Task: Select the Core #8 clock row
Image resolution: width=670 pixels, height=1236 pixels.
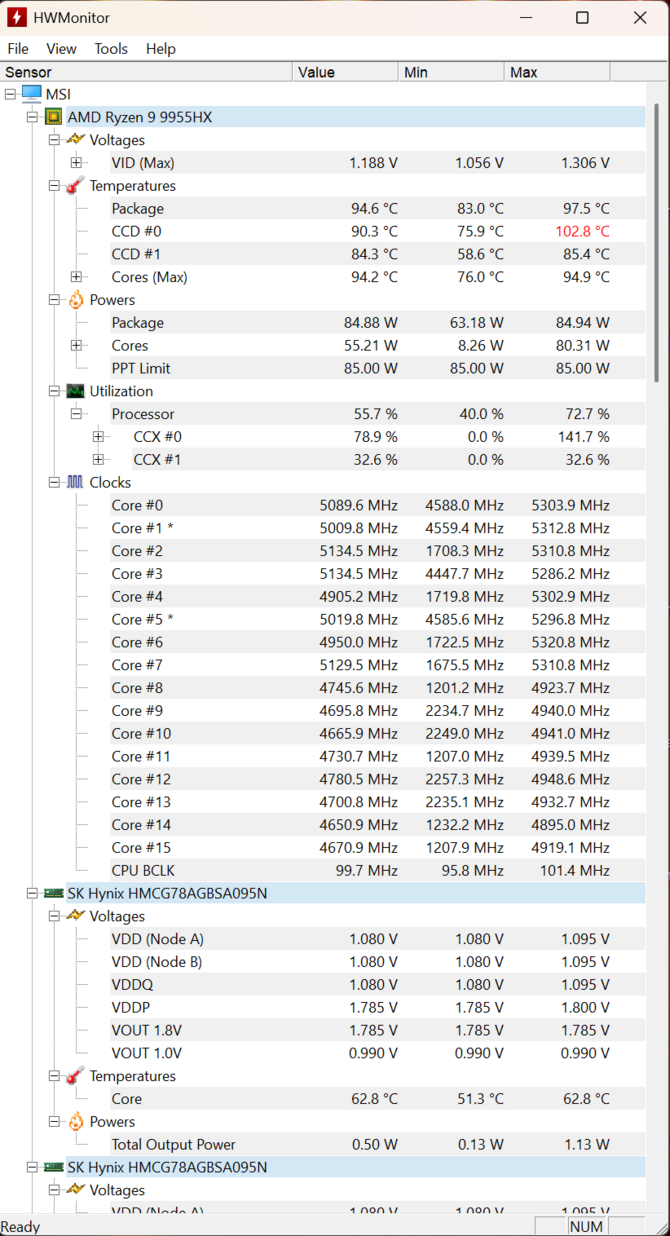Action: (x=378, y=688)
